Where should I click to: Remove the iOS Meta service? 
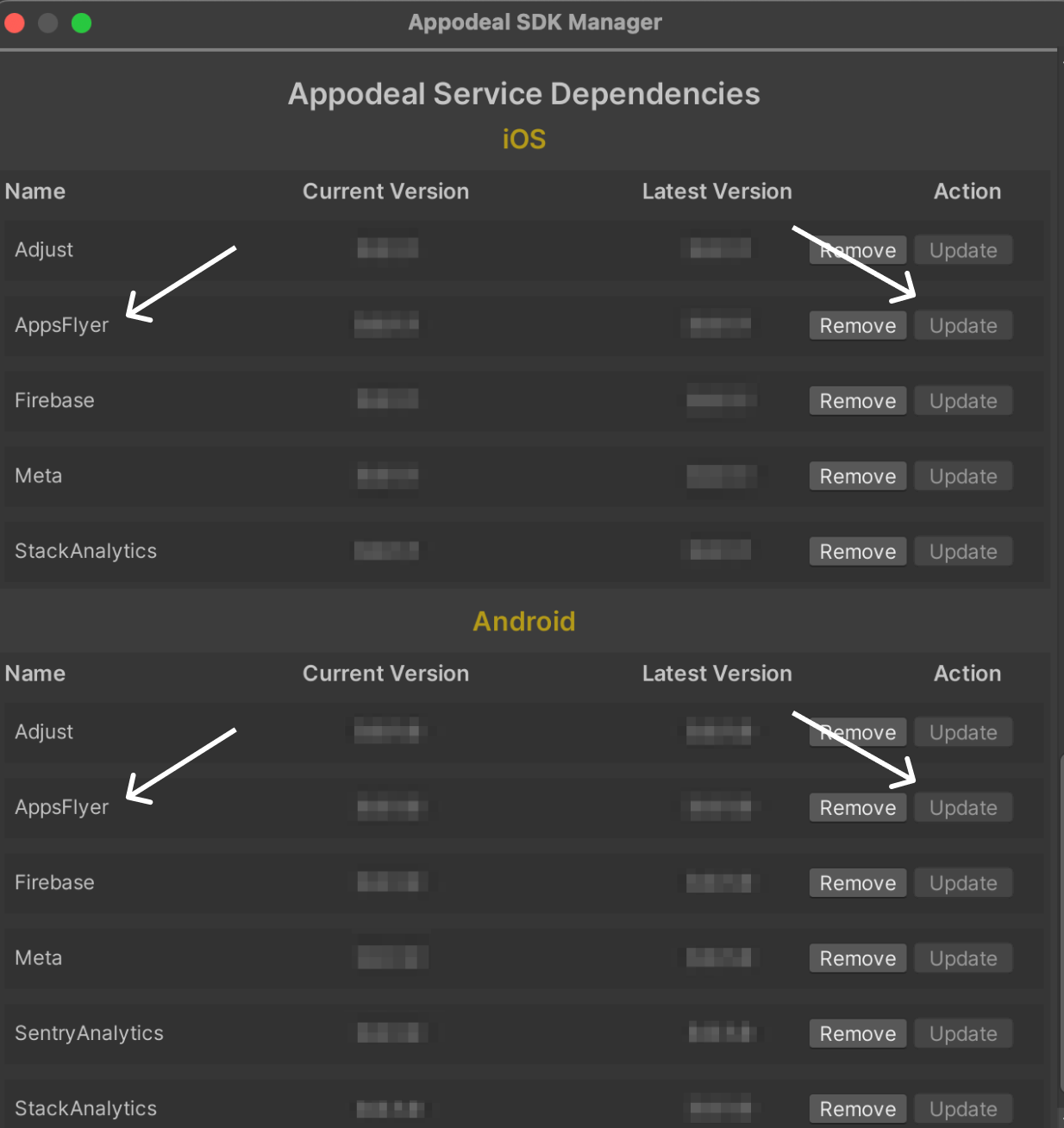click(857, 476)
